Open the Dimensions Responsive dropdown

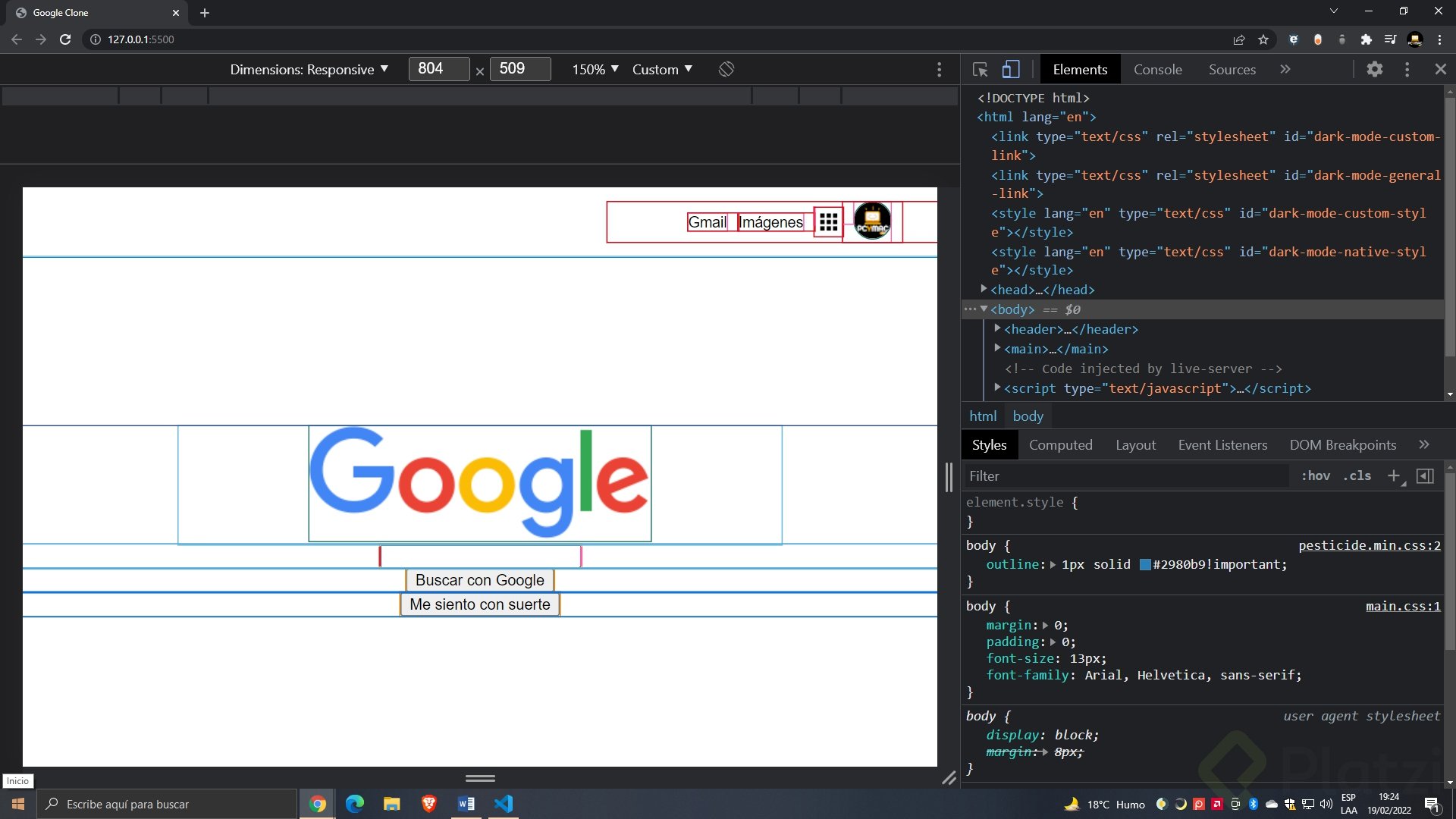309,70
